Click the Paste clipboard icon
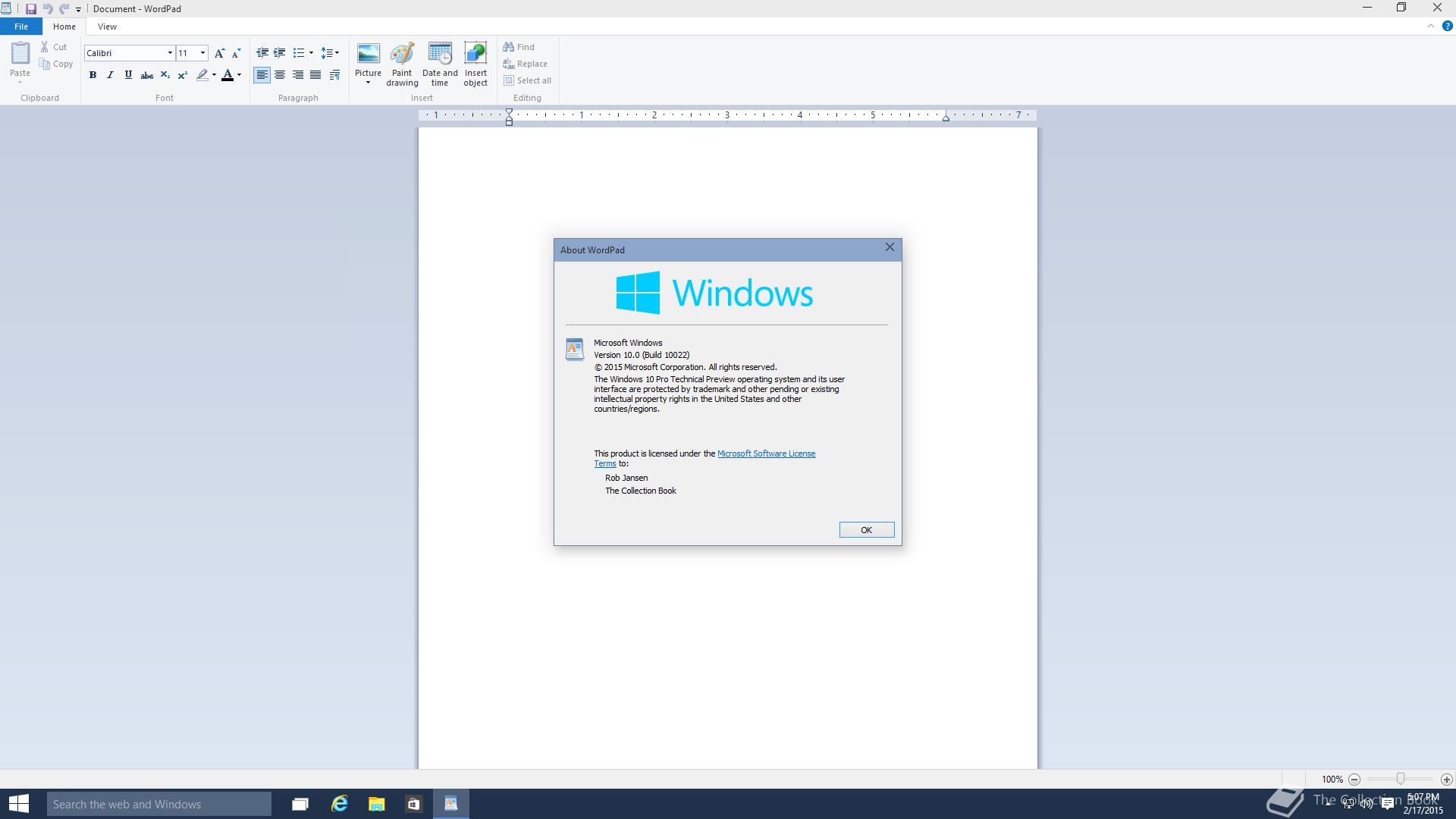Screen dimensions: 1456x819 20,53
